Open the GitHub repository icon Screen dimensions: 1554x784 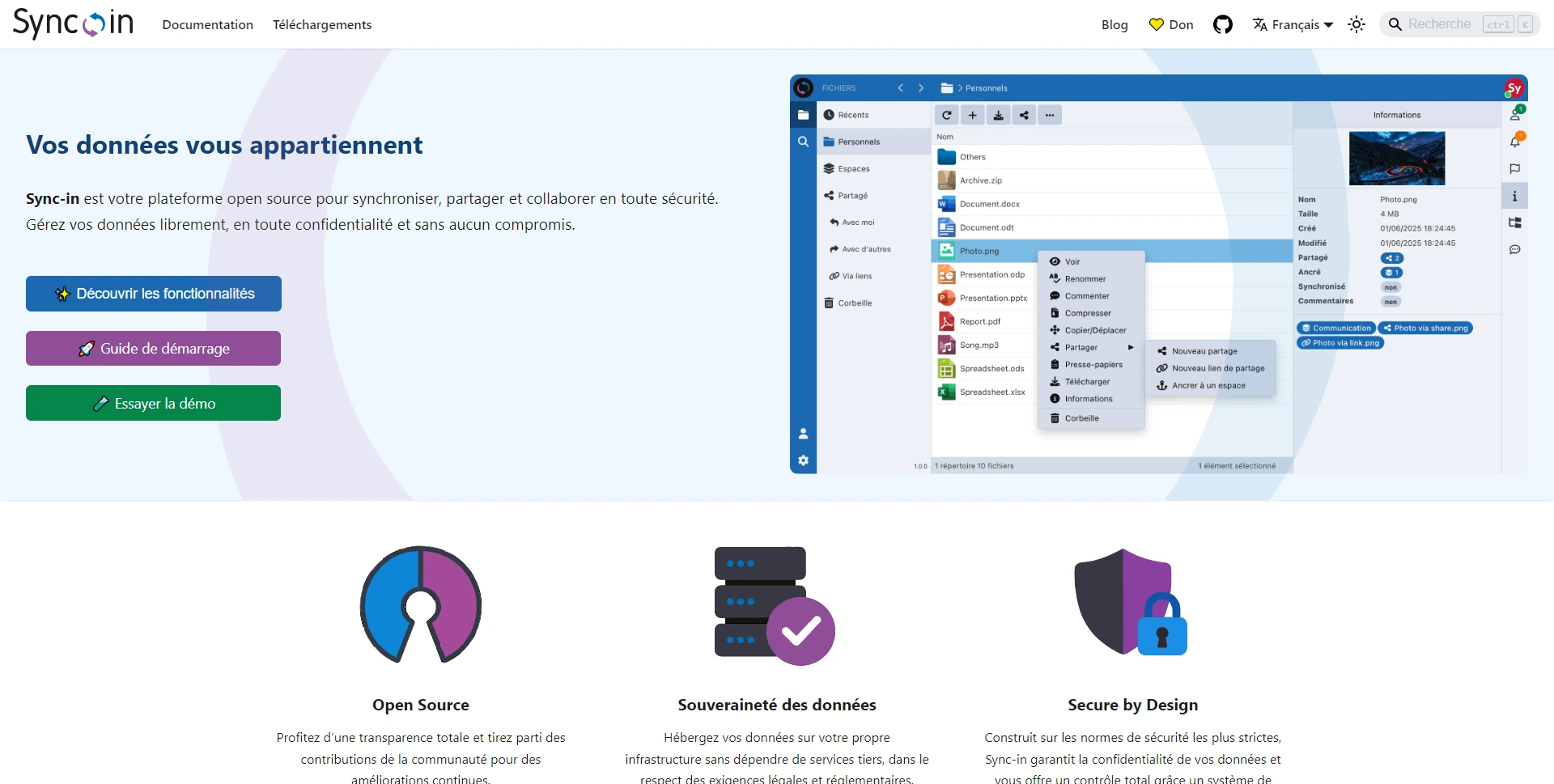1222,24
